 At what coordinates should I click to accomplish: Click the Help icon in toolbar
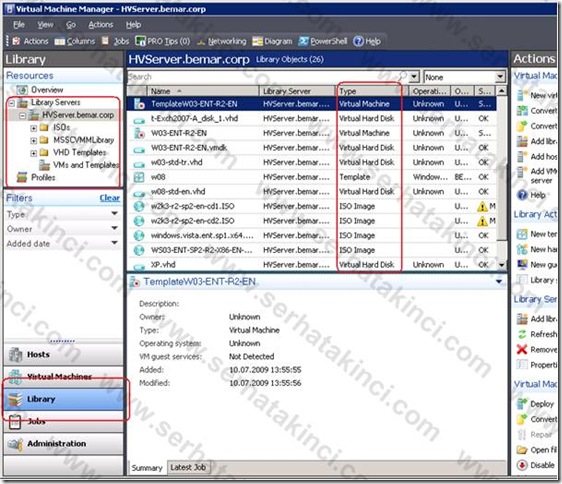[x=358, y=41]
